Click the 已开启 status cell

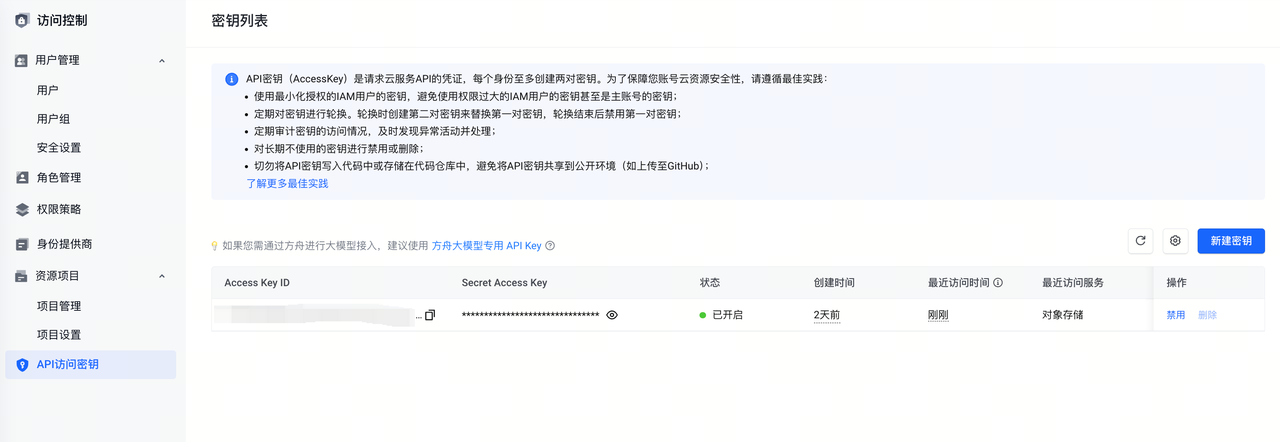click(721, 315)
